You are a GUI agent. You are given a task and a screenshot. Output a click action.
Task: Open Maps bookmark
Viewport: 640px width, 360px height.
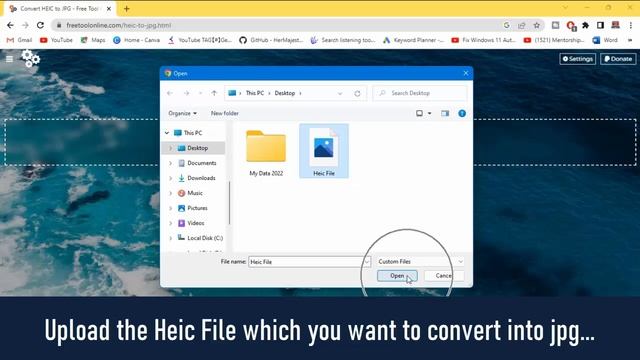coord(93,40)
